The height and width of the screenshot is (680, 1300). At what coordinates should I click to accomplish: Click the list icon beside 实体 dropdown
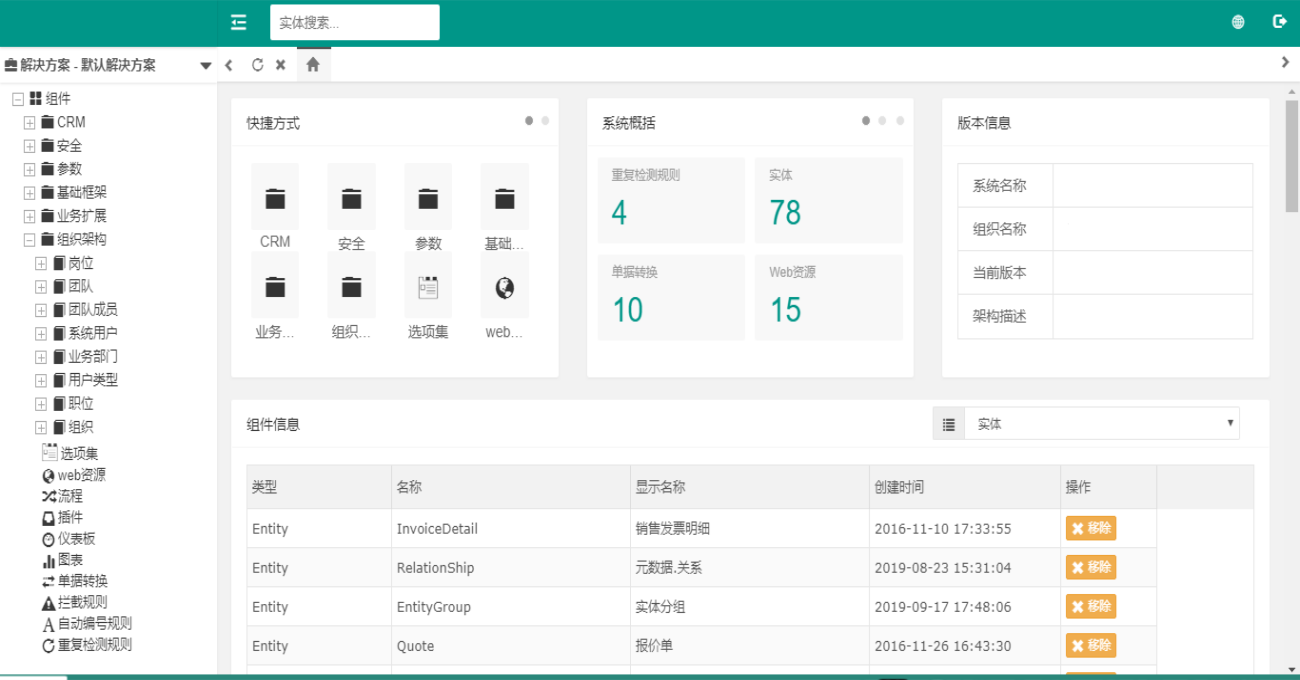pyautogui.click(x=949, y=424)
